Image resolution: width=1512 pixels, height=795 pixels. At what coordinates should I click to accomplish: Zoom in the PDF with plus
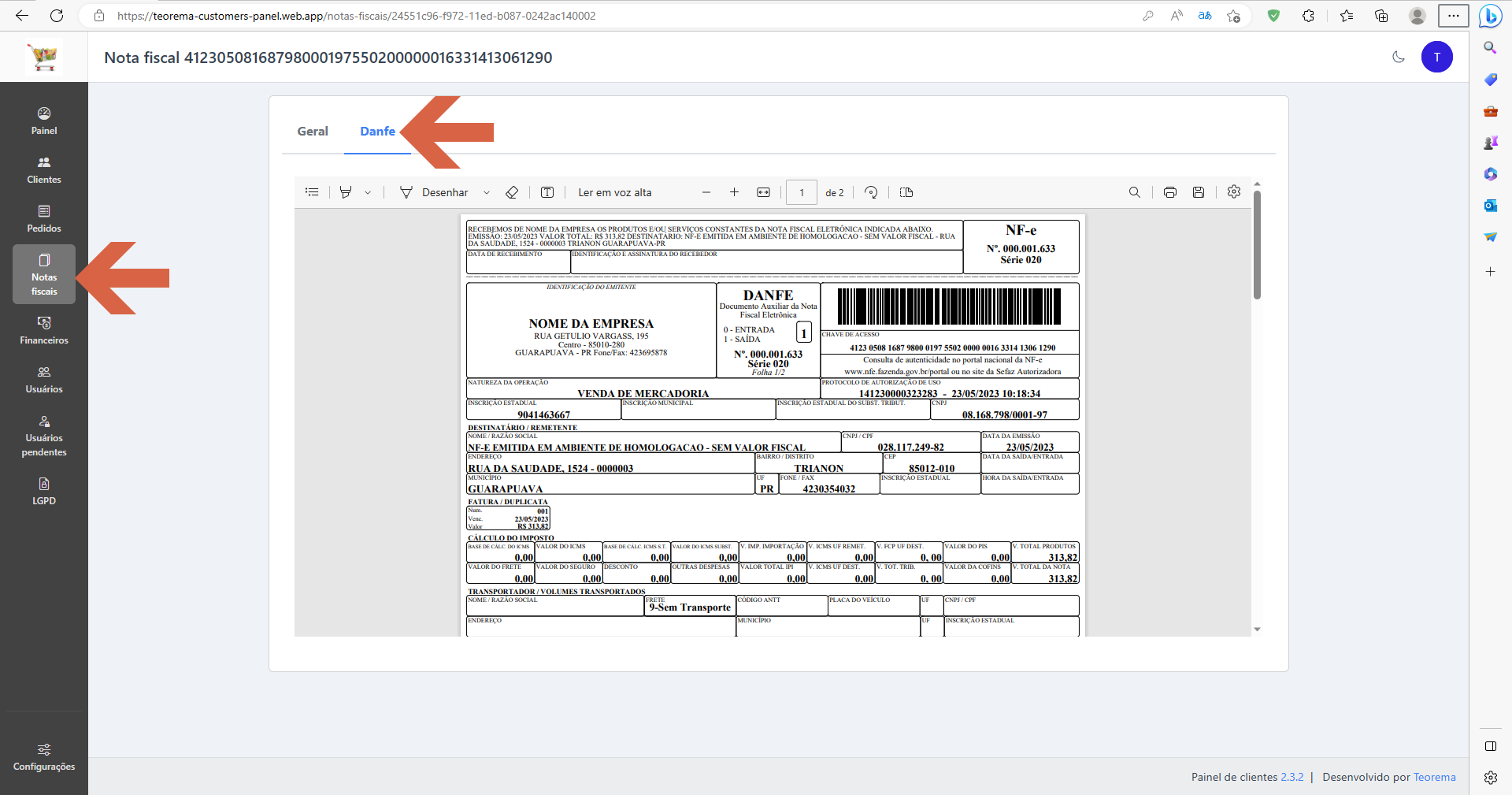pyautogui.click(x=734, y=192)
